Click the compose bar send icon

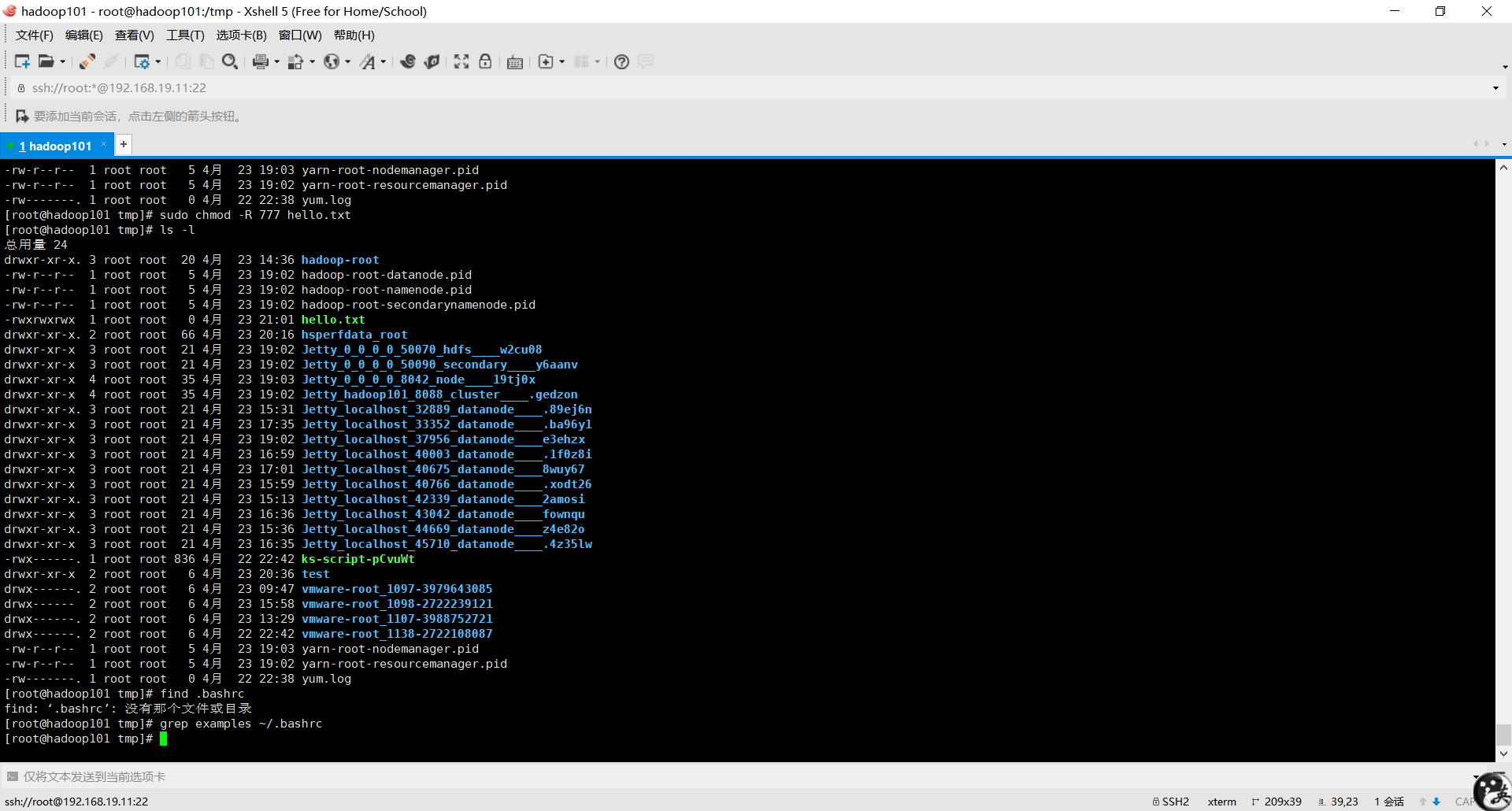(x=12, y=776)
